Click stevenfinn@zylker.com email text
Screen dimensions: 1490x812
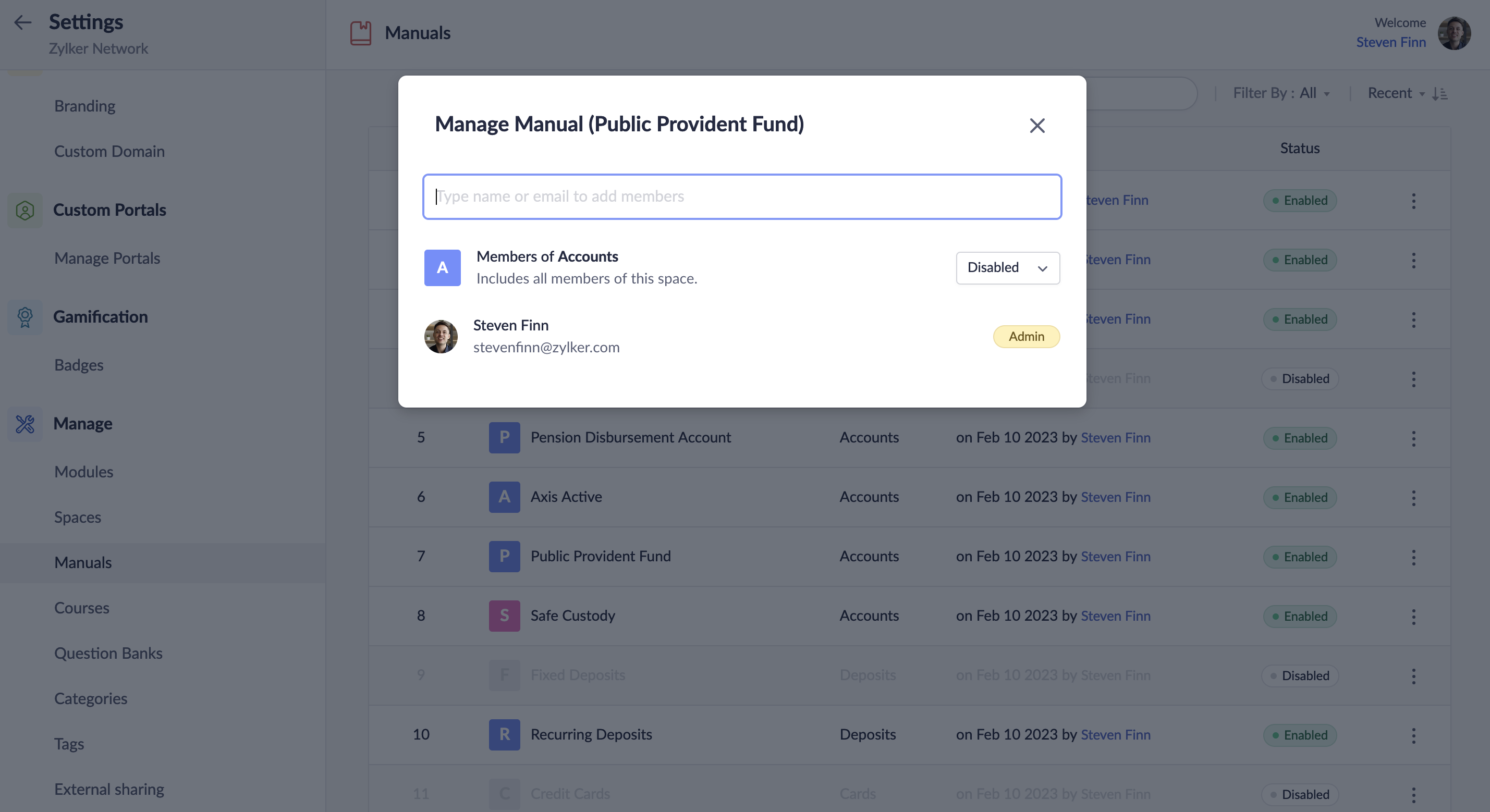546,348
